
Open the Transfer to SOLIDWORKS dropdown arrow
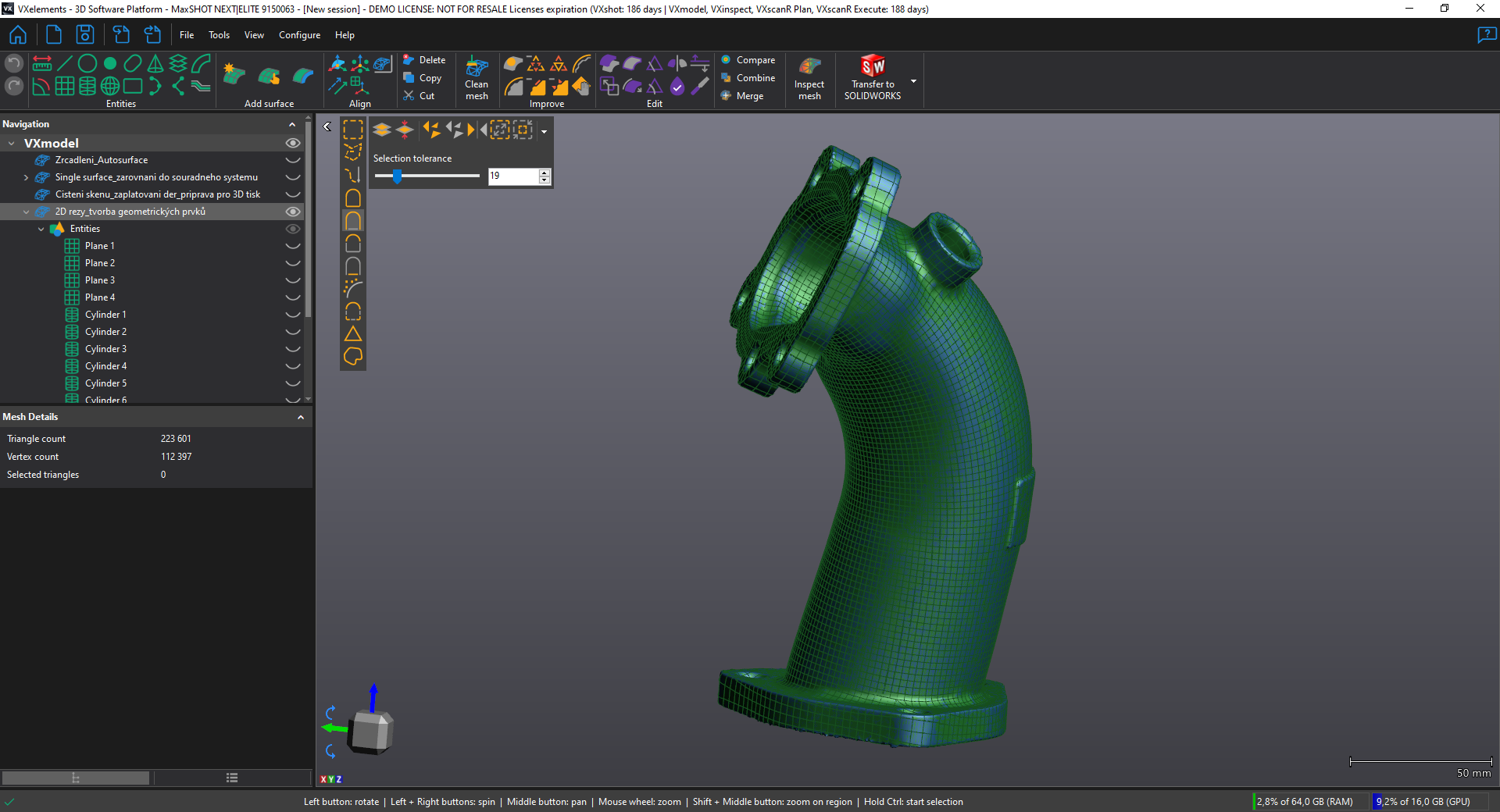913,81
